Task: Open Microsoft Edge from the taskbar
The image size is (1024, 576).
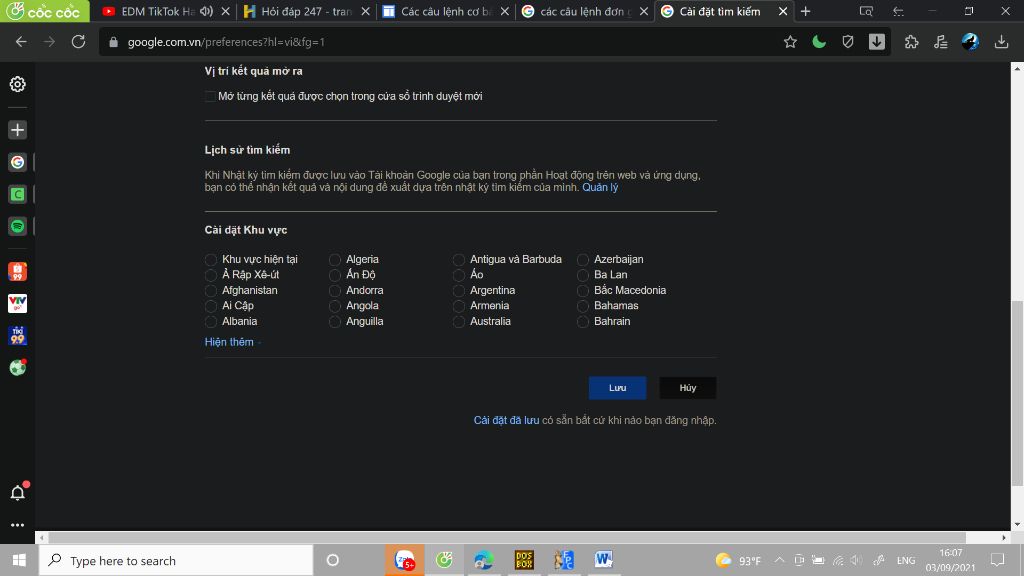Action: tap(484, 560)
